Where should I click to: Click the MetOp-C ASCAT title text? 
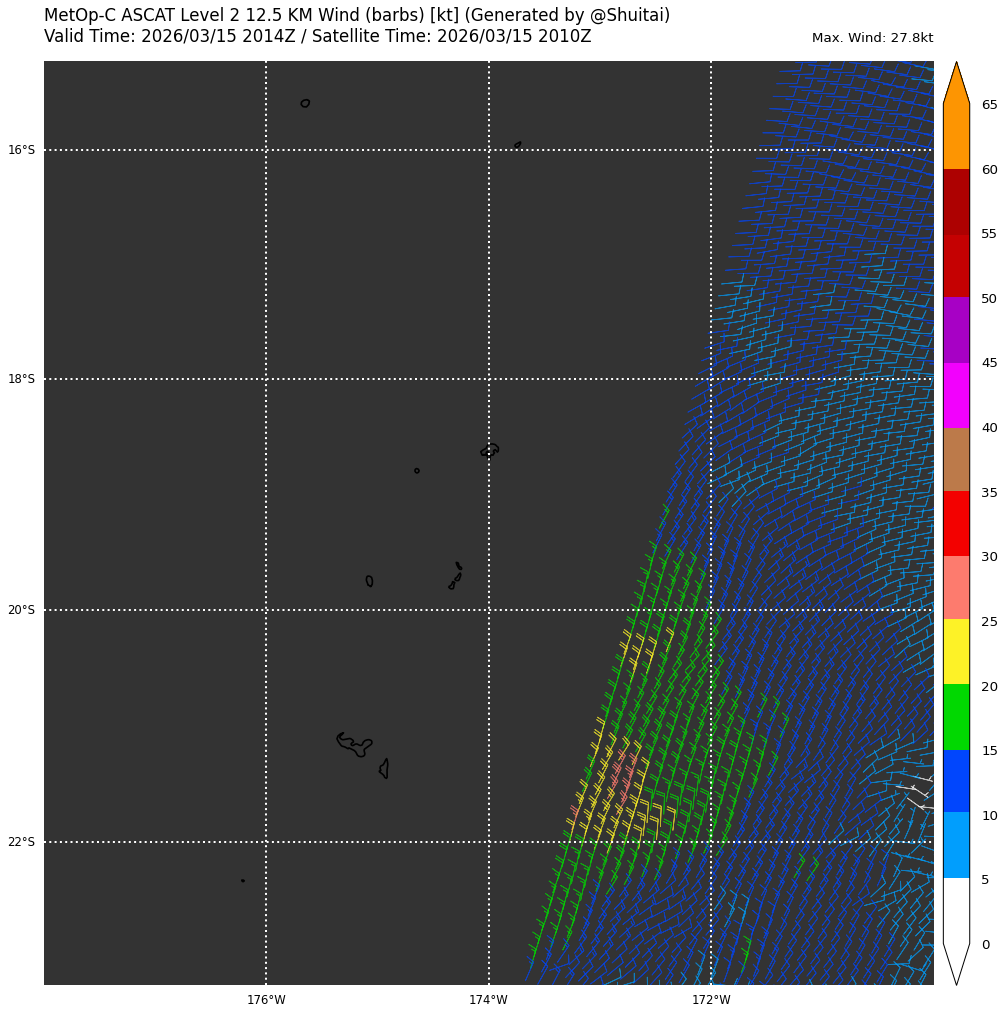356,16
